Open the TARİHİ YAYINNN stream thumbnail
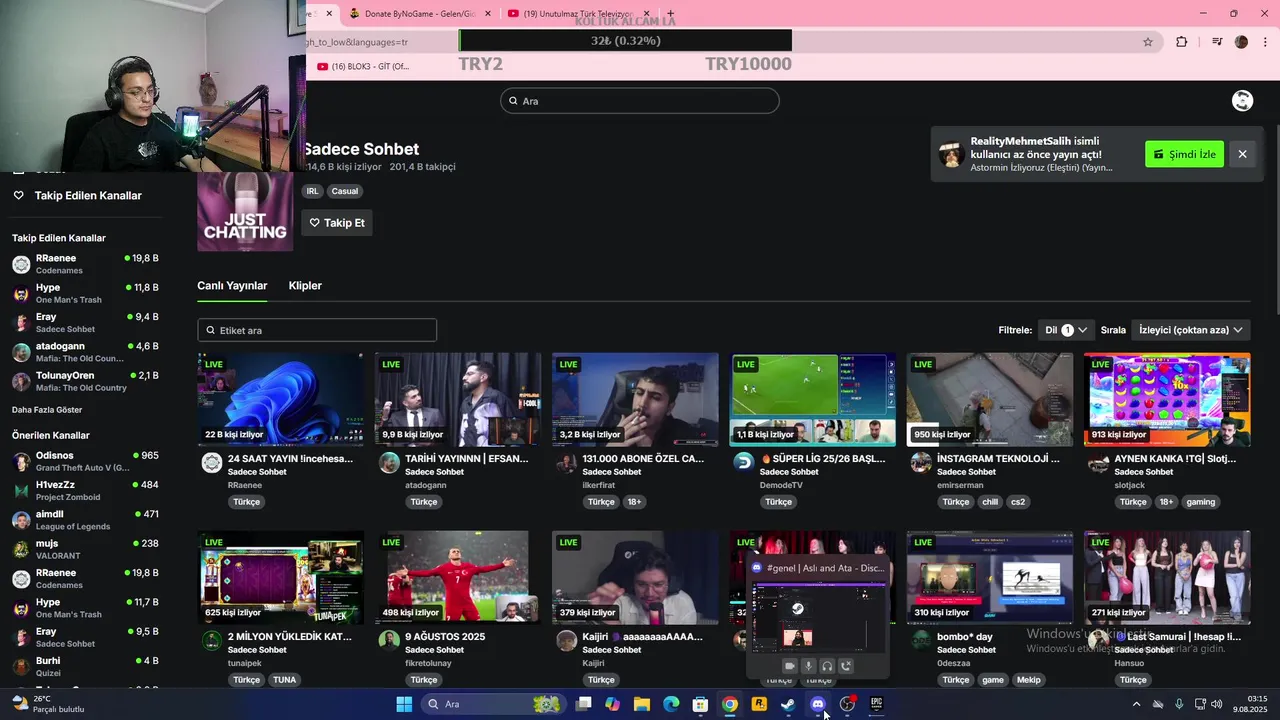1280x720 pixels. tap(458, 399)
